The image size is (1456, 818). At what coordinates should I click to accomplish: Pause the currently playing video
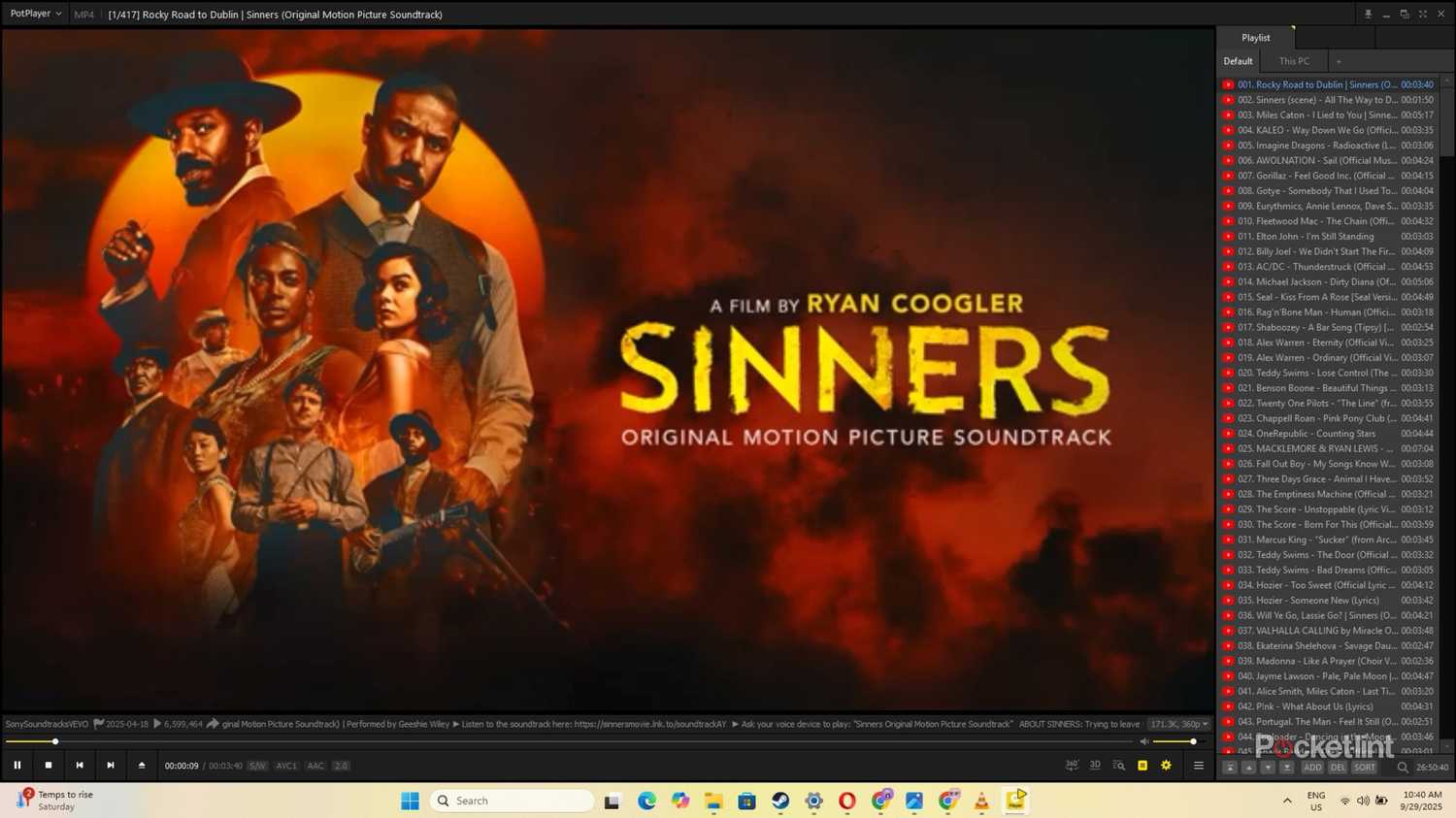click(17, 766)
